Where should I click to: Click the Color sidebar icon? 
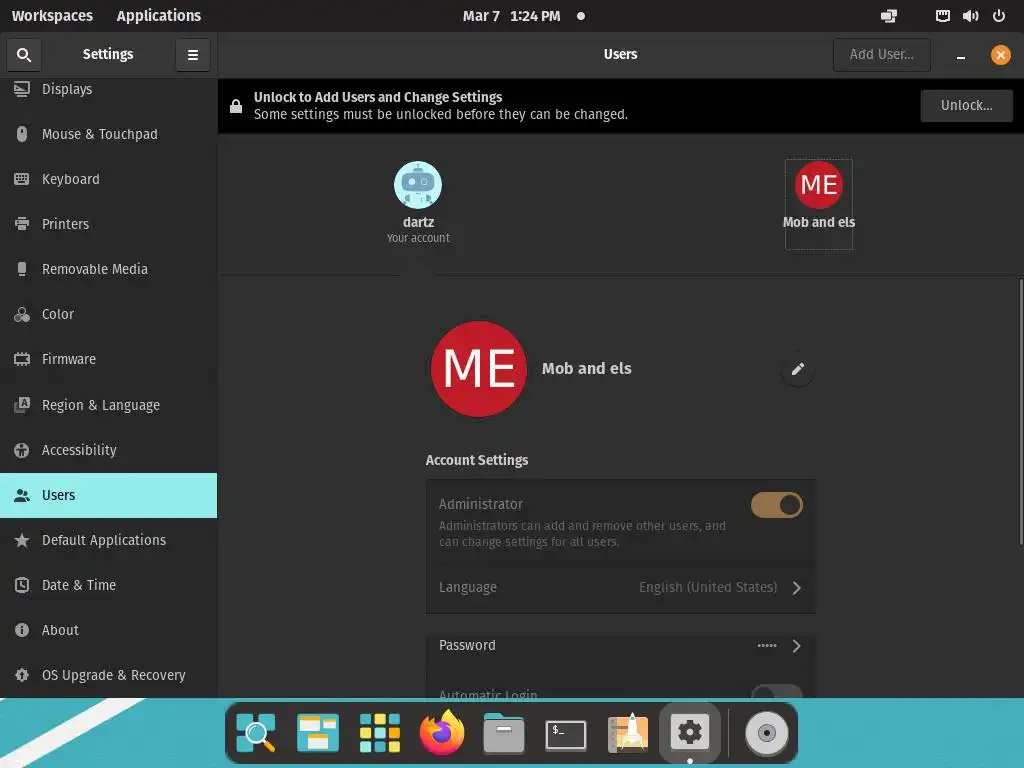tap(22, 314)
